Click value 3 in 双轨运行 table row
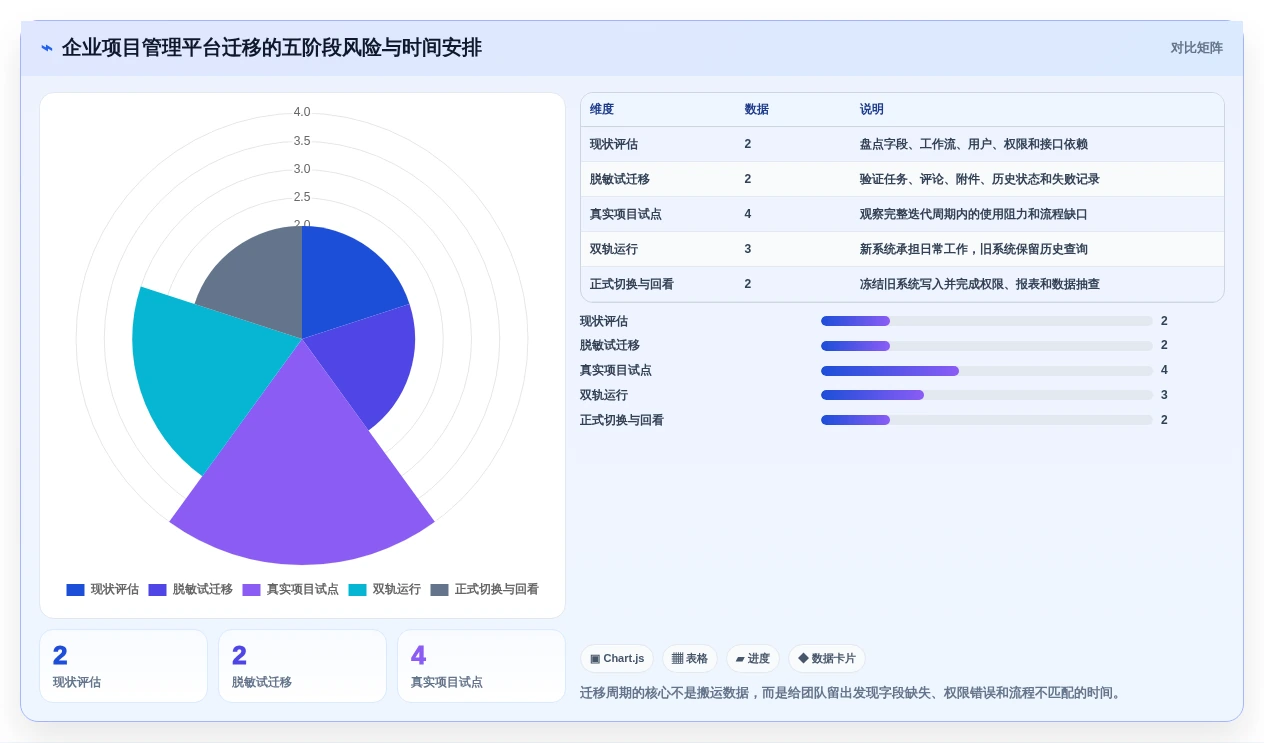1264x743 pixels. (x=748, y=249)
